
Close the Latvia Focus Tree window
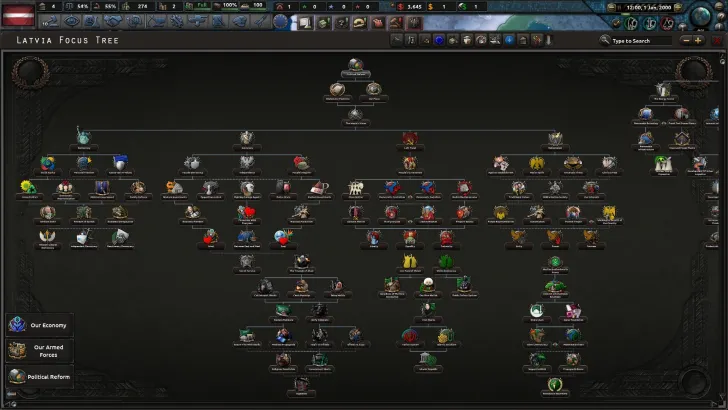(715, 41)
